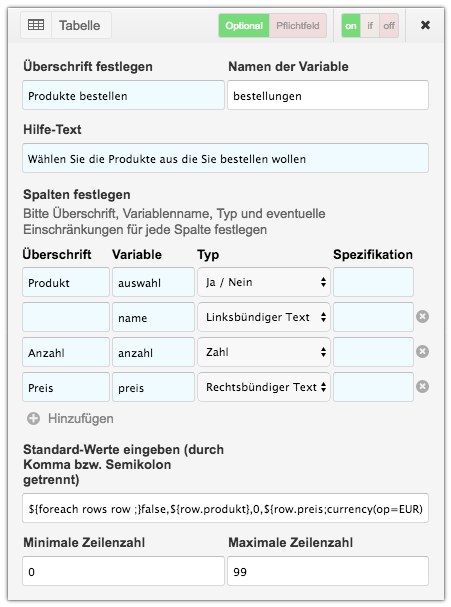Image resolution: width=451 pixels, height=607 pixels.
Task: Focus the Produkte bestellen heading field
Action: point(123,95)
